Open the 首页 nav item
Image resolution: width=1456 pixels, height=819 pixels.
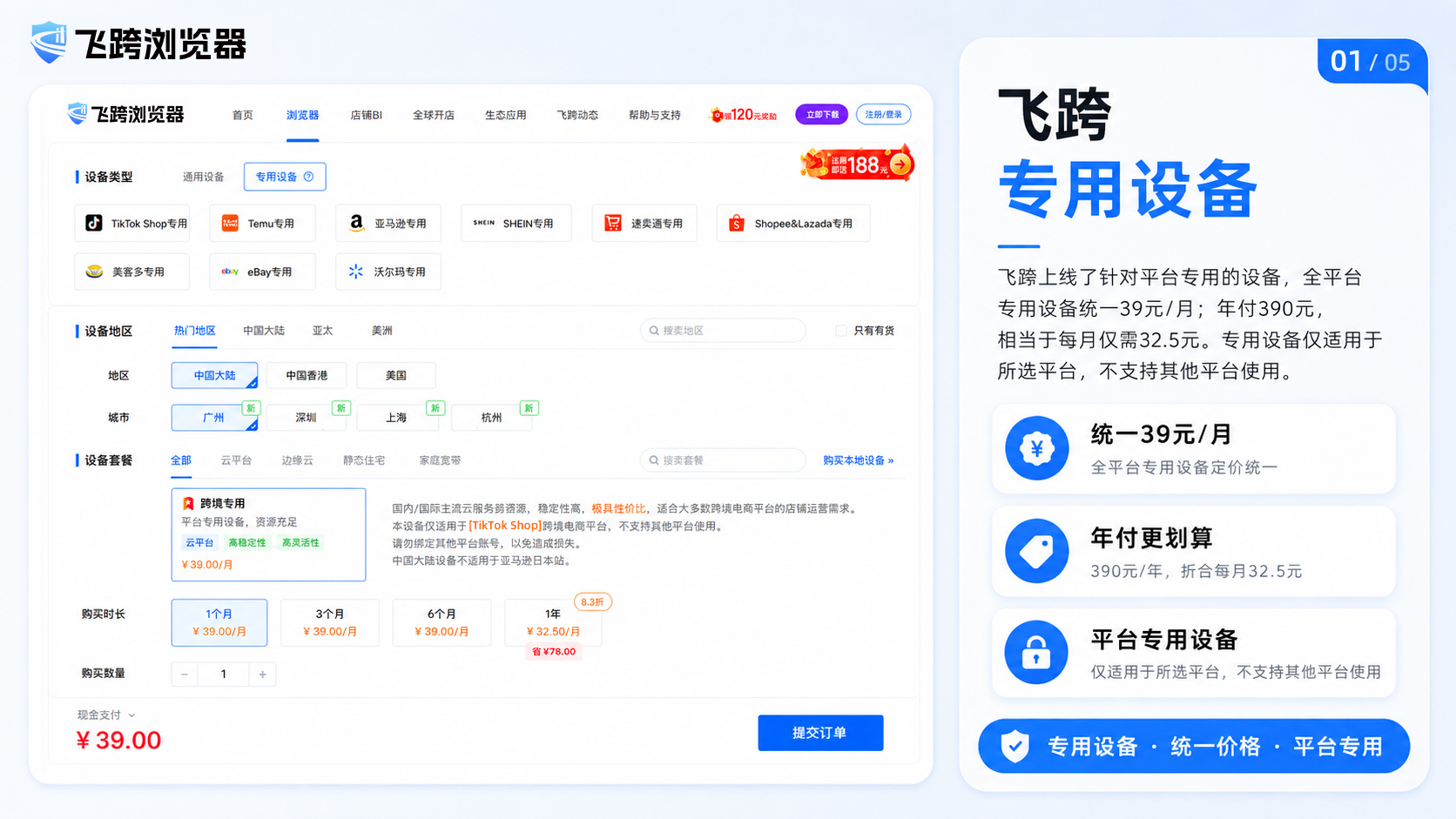point(243,115)
